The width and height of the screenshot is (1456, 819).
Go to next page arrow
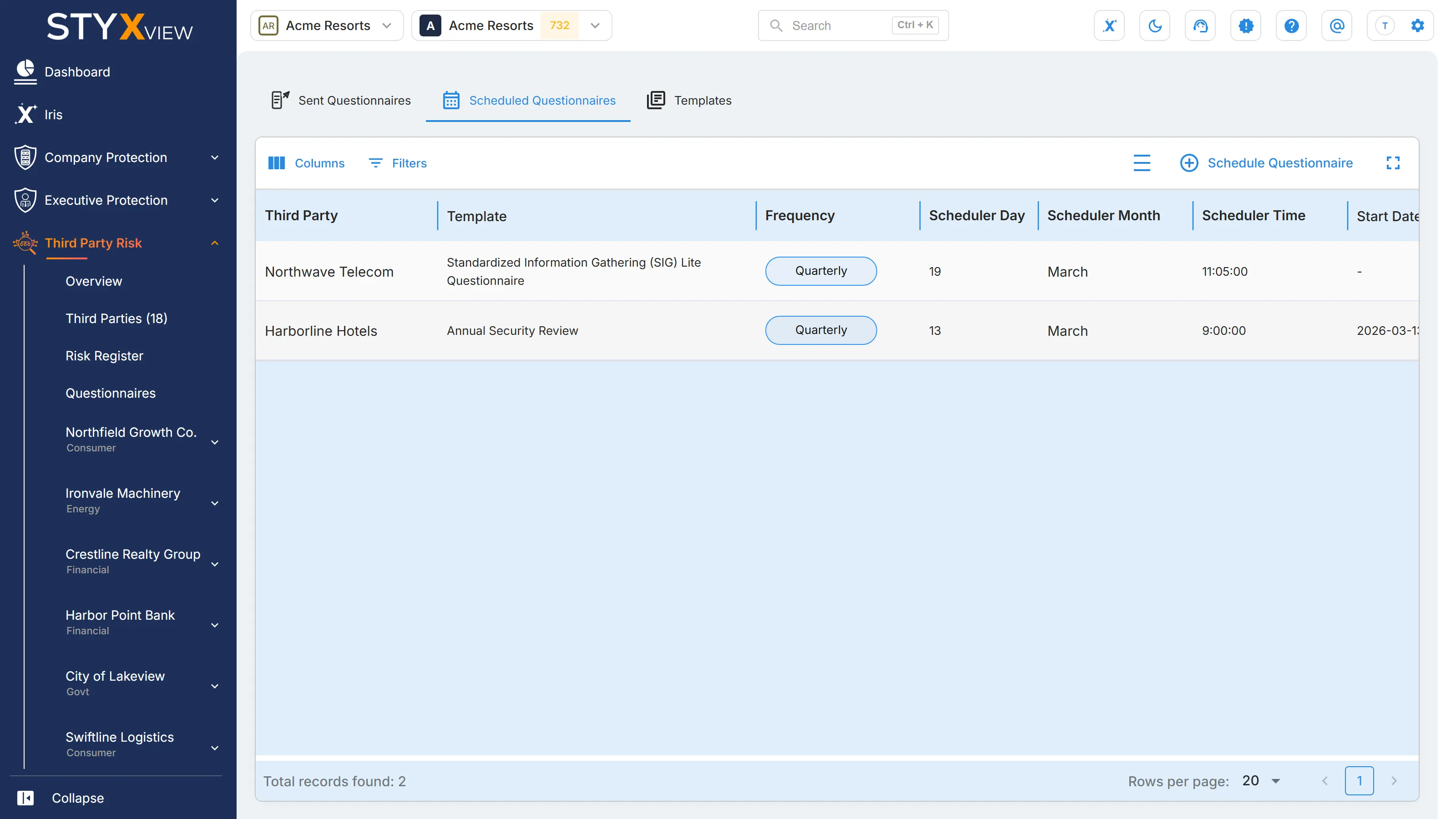1394,781
